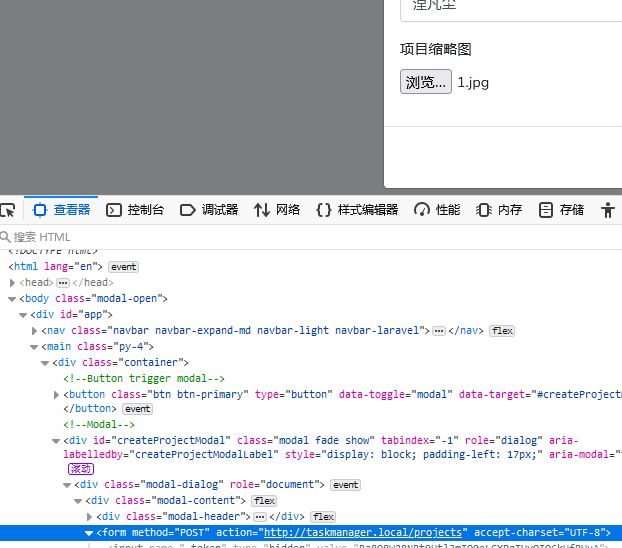Open the accessibility panel icon

point(607,210)
